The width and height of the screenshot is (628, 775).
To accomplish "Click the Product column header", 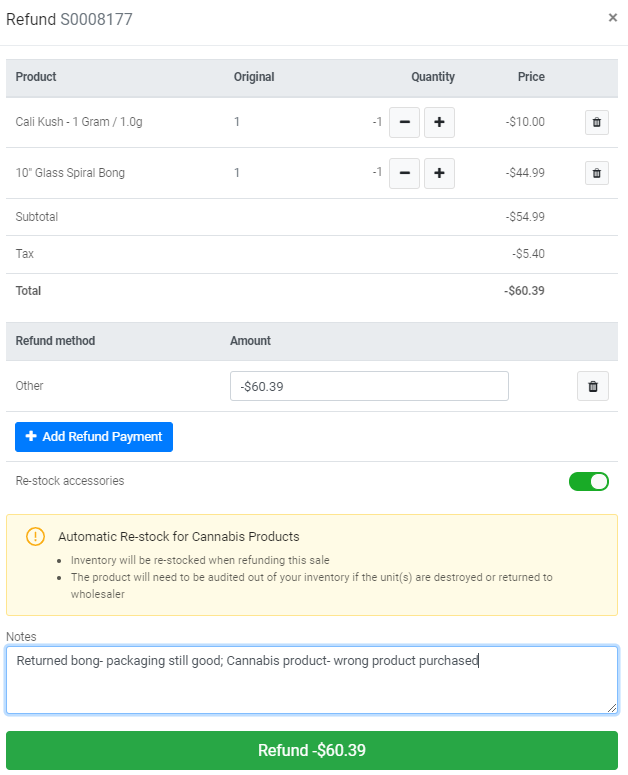I will click(x=36, y=77).
